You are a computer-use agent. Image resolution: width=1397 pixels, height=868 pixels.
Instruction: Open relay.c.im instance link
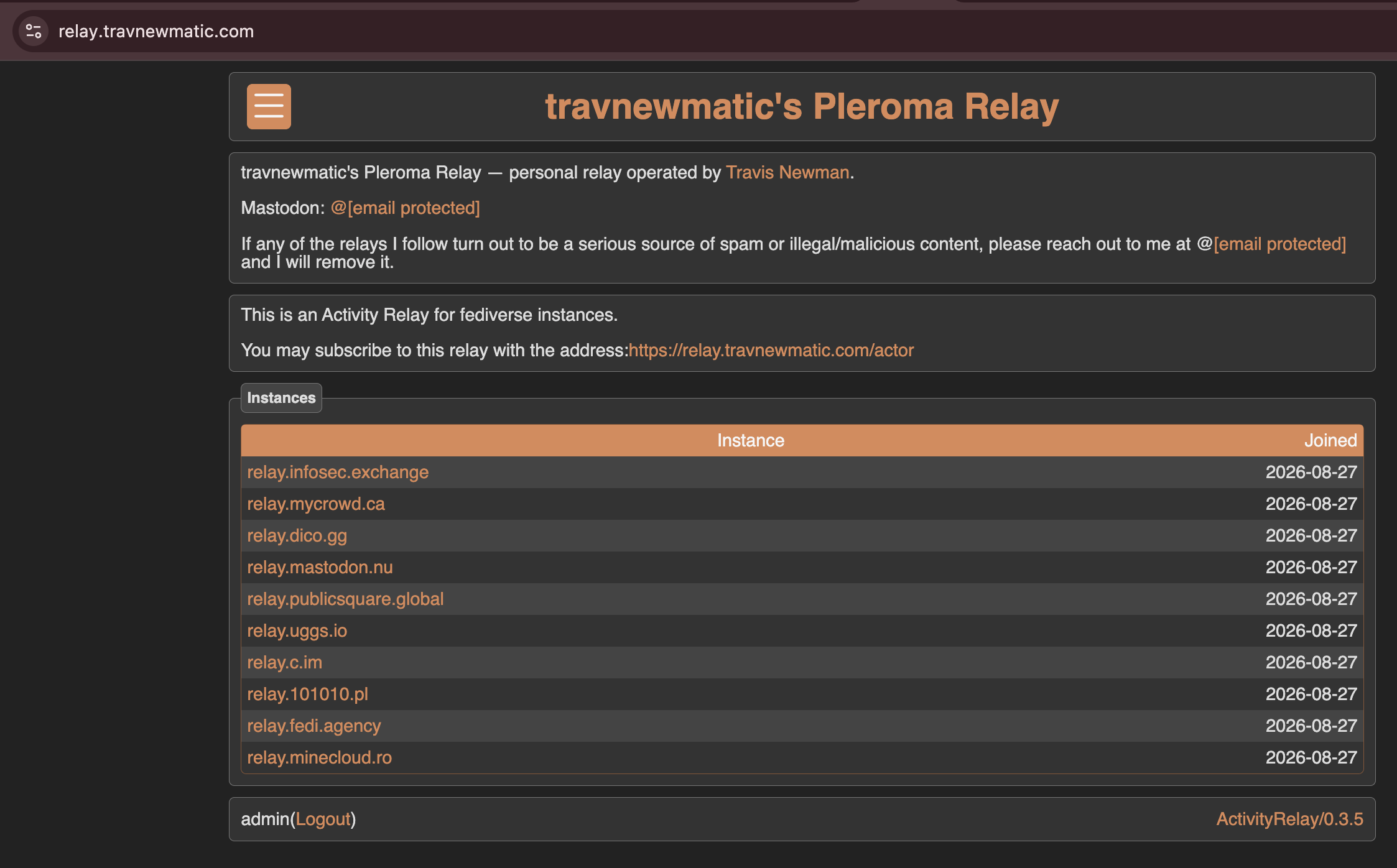click(284, 662)
